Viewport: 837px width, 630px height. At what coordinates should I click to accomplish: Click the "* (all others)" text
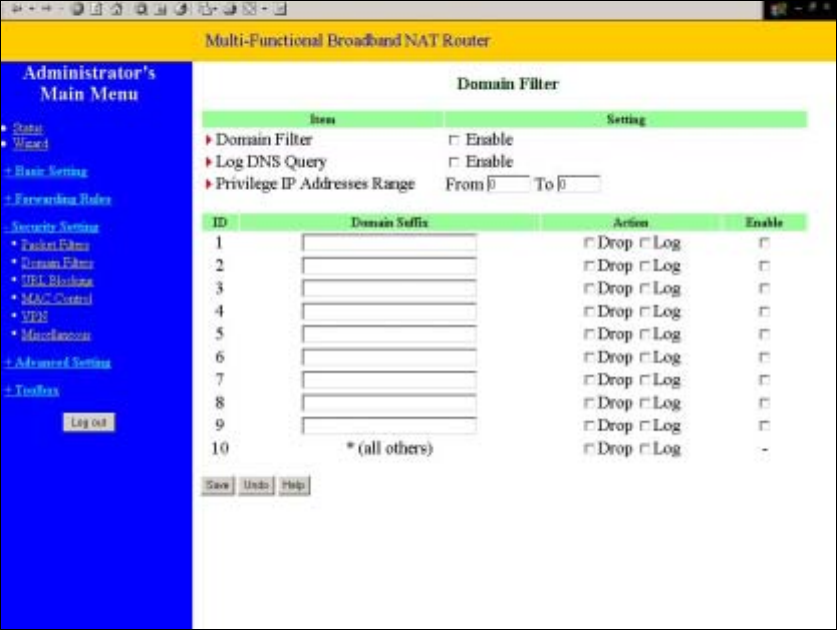(x=390, y=448)
